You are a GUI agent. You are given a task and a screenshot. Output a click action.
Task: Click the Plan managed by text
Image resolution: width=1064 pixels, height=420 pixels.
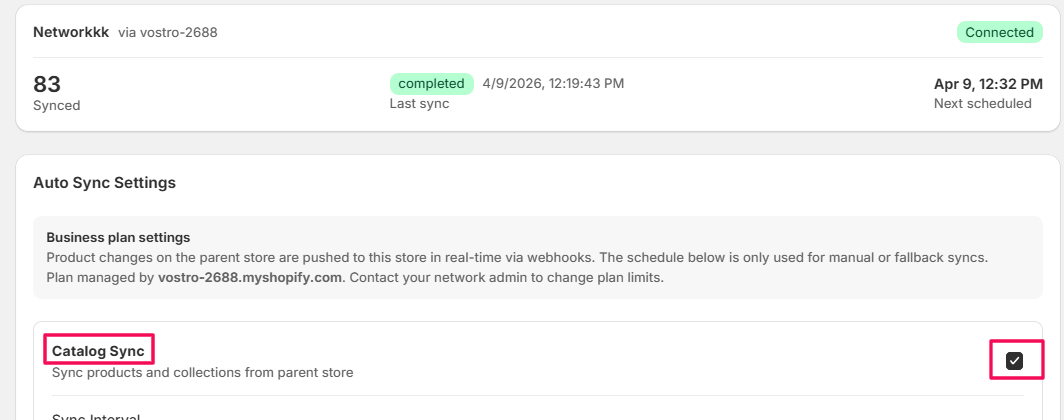[100, 277]
